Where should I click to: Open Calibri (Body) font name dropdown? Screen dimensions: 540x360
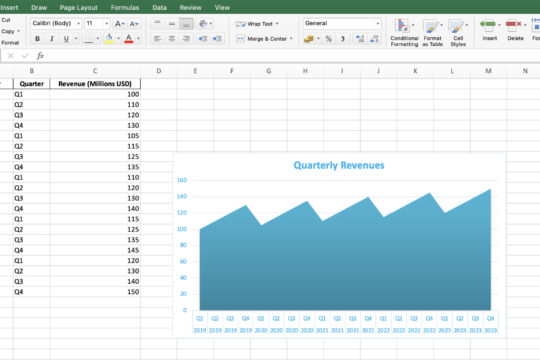[79, 23]
